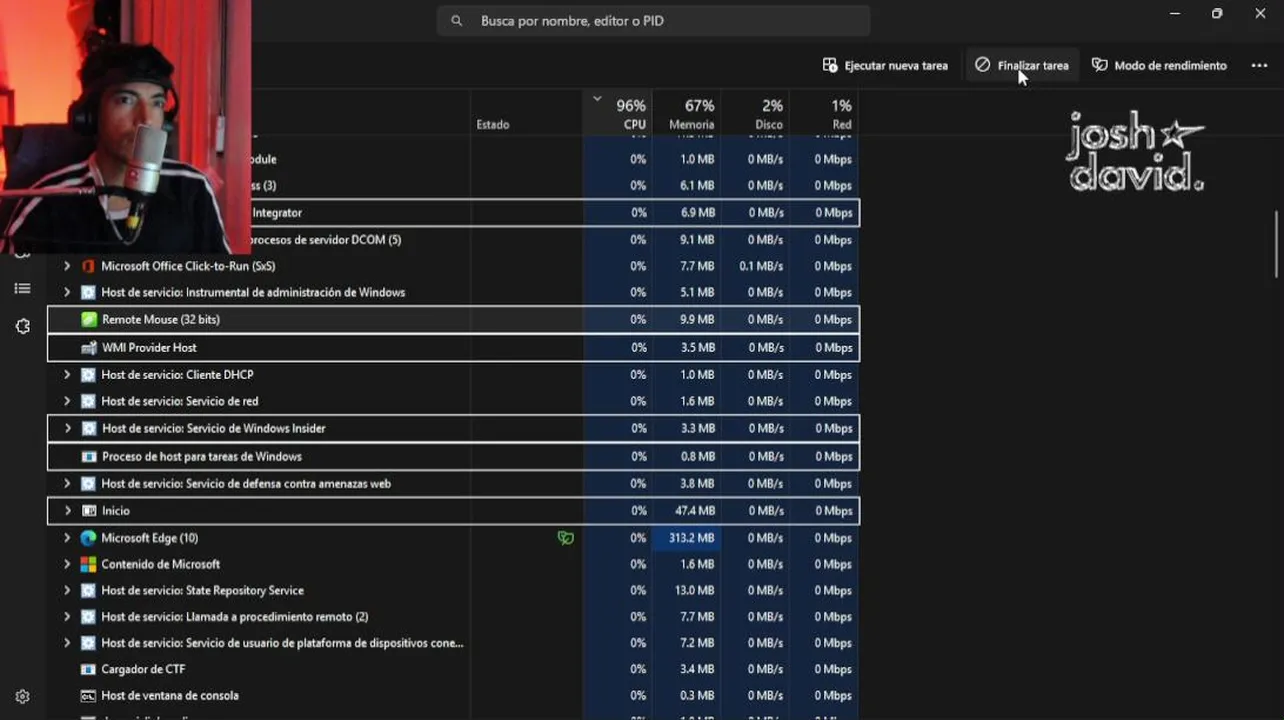Click the Cargador de CTF icon

88,669
